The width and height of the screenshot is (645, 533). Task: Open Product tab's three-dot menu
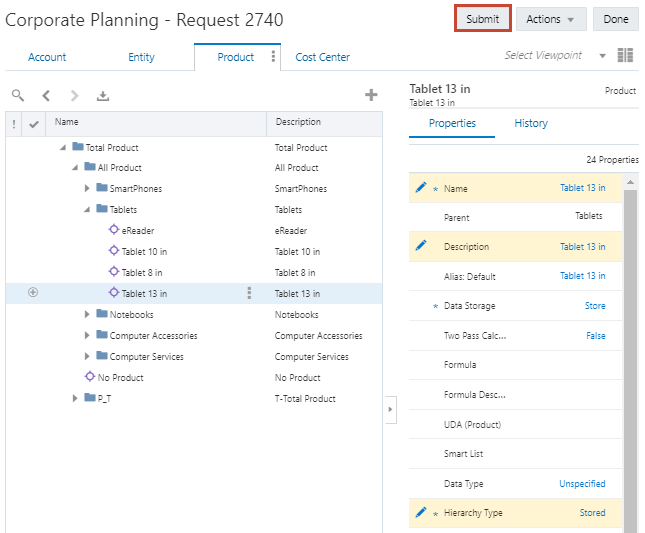point(273,56)
